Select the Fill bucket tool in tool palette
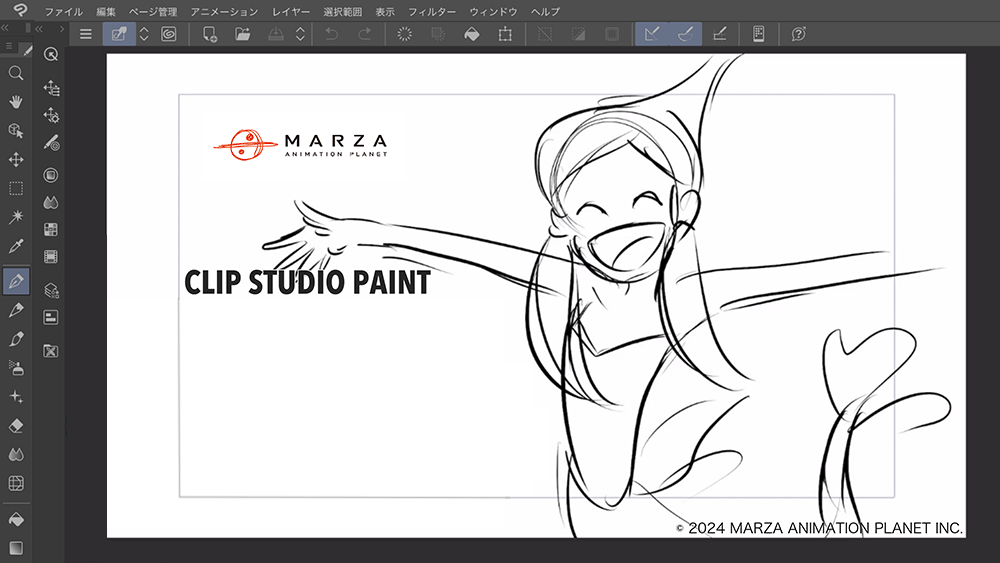 16,520
